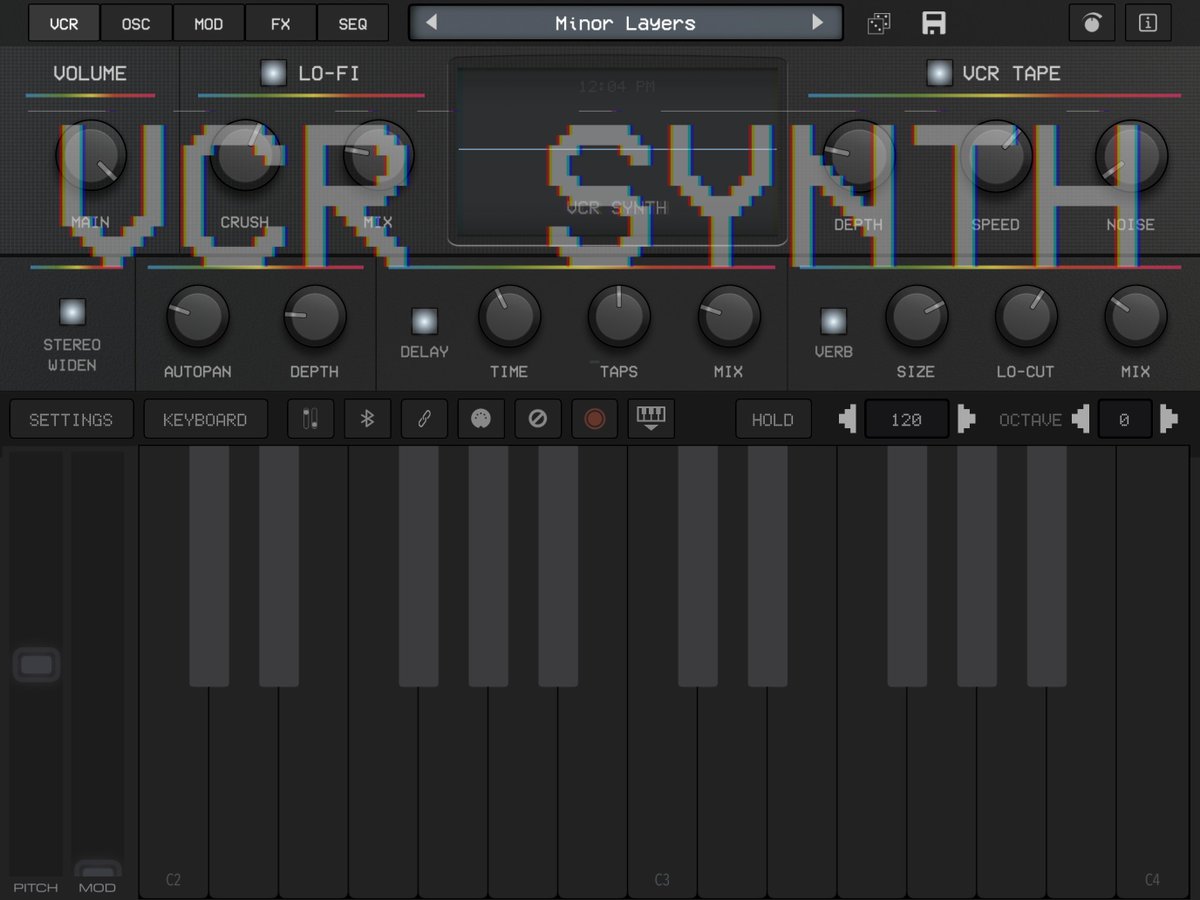Click the reverb LO-CUT knob
This screenshot has height=900, width=1200.
point(1026,316)
